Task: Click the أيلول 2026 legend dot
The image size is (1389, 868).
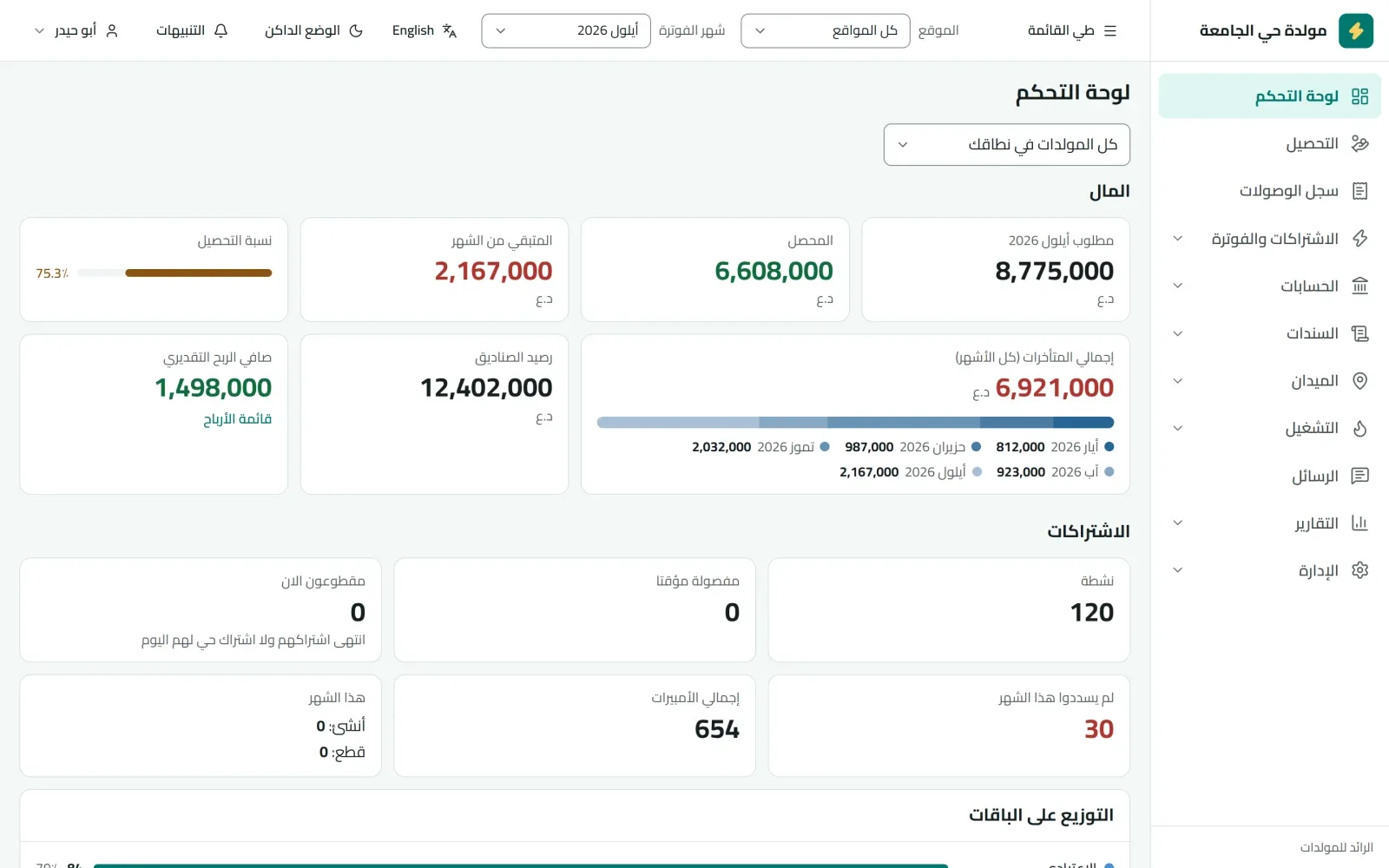Action: tap(978, 472)
